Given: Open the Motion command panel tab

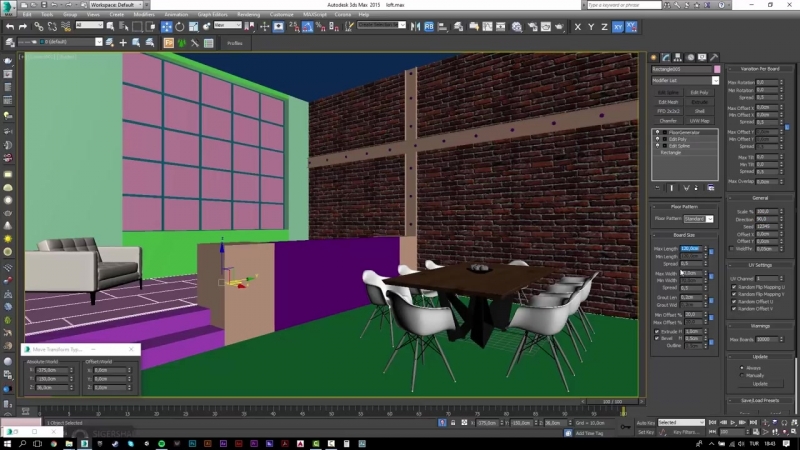Looking at the screenshot, I should [x=690, y=58].
